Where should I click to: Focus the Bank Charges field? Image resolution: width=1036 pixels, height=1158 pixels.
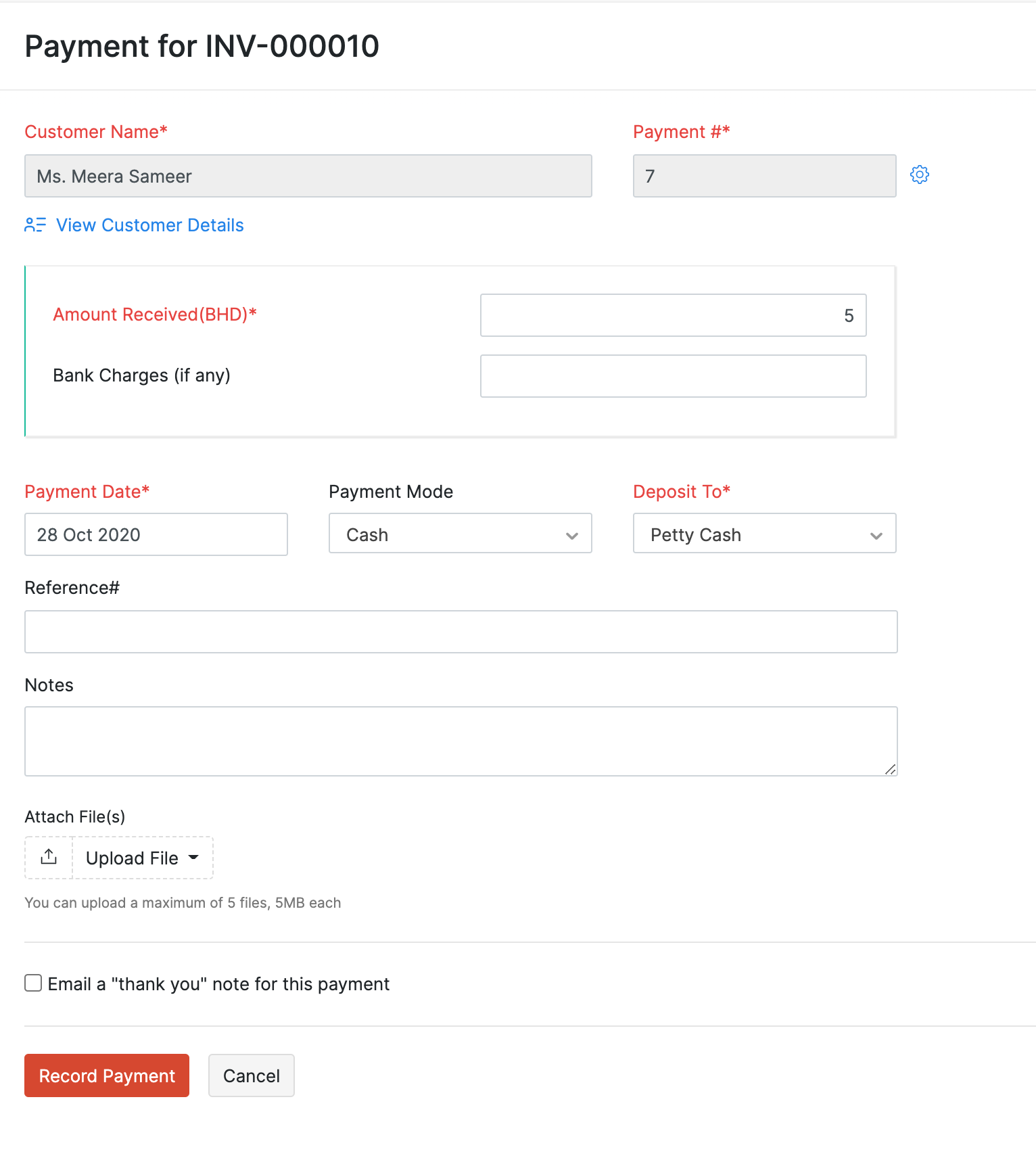pyautogui.click(x=673, y=376)
